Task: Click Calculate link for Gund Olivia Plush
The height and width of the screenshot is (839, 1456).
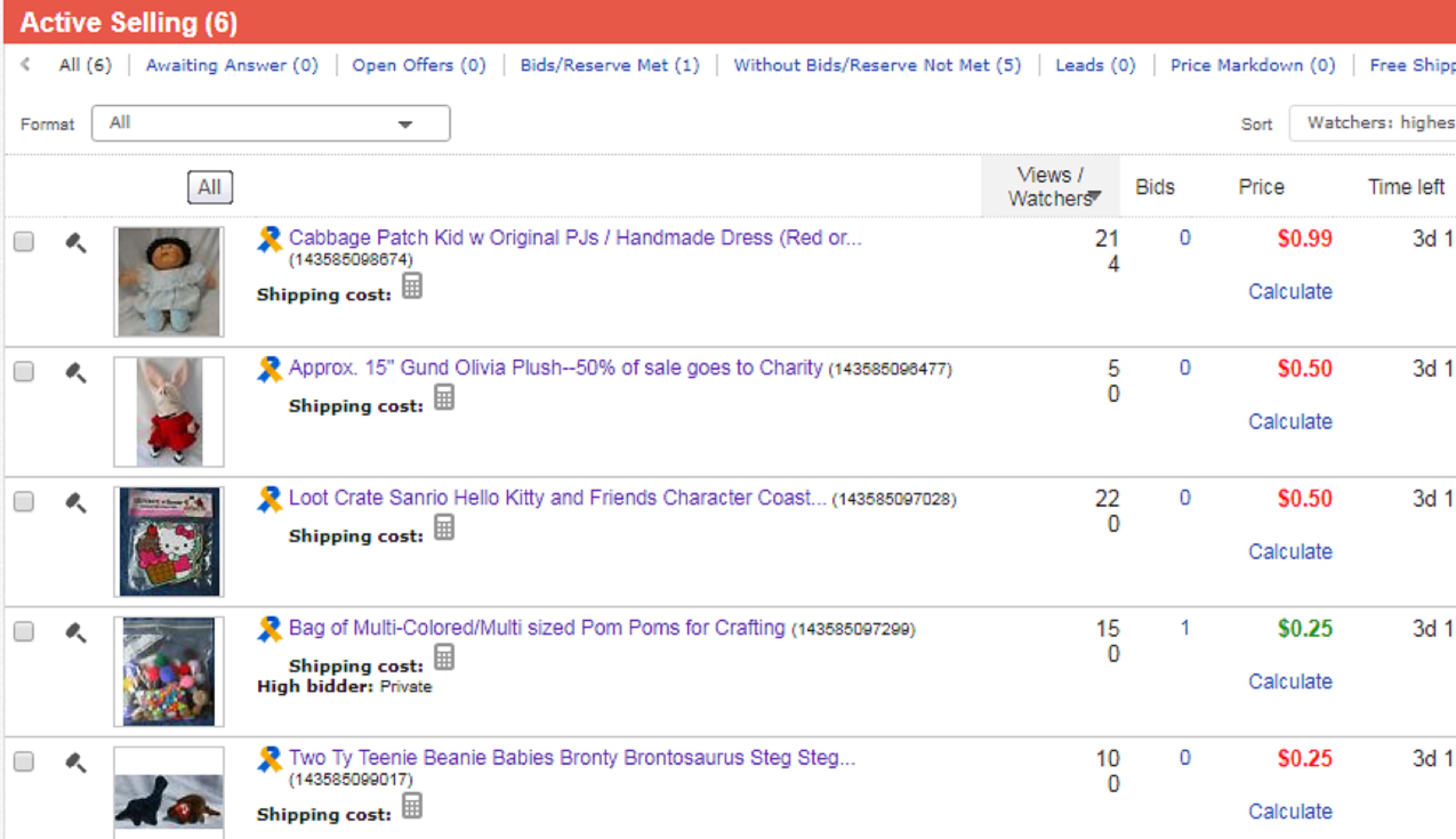Action: coord(1290,422)
